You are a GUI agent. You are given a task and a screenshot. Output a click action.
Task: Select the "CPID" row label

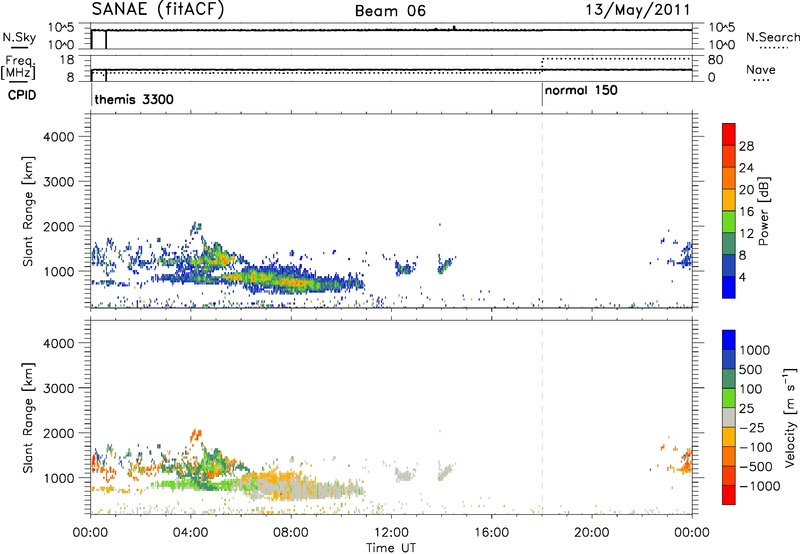pos(22,95)
